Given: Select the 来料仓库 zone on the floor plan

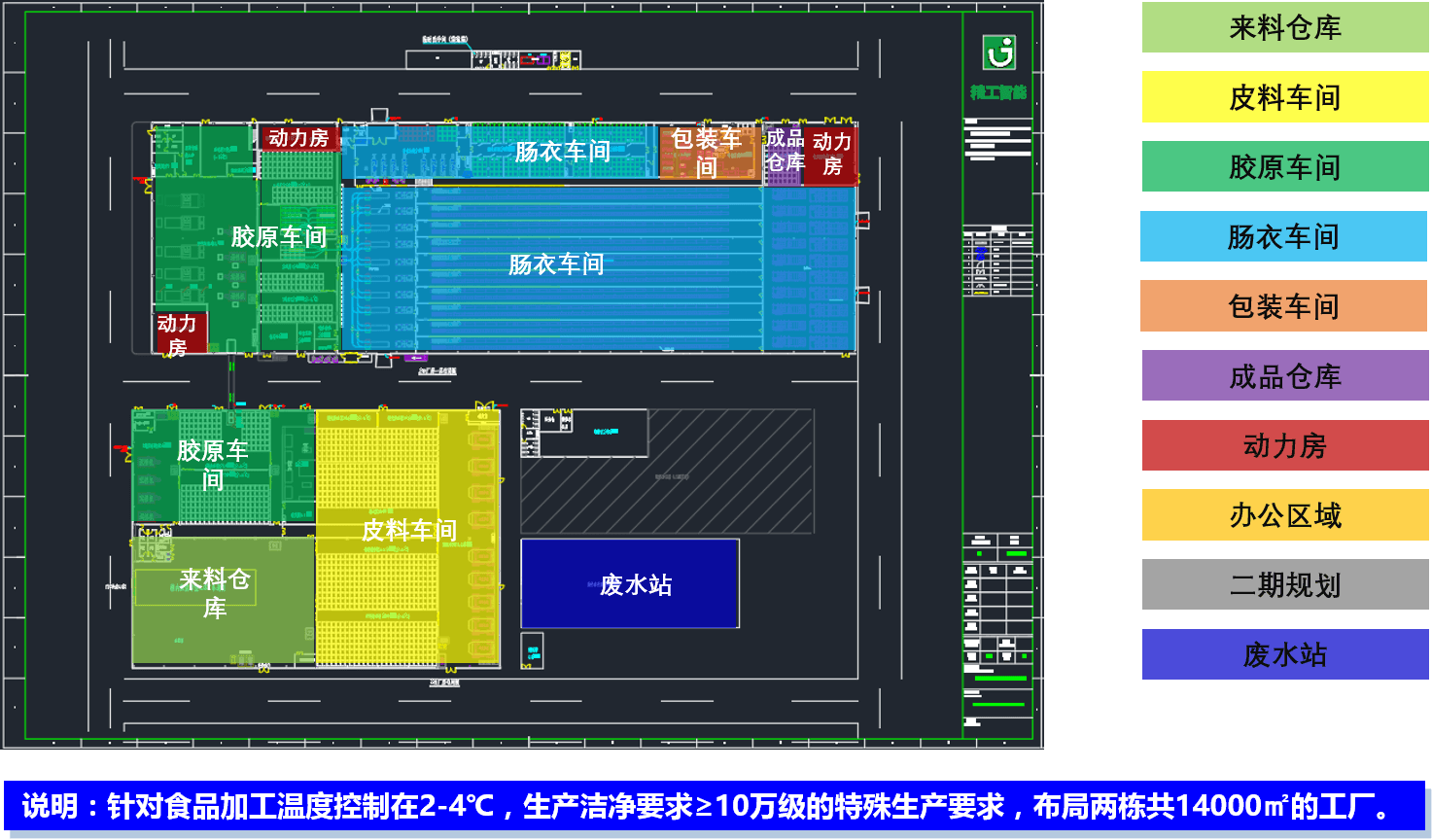Looking at the screenshot, I should 223,600.
